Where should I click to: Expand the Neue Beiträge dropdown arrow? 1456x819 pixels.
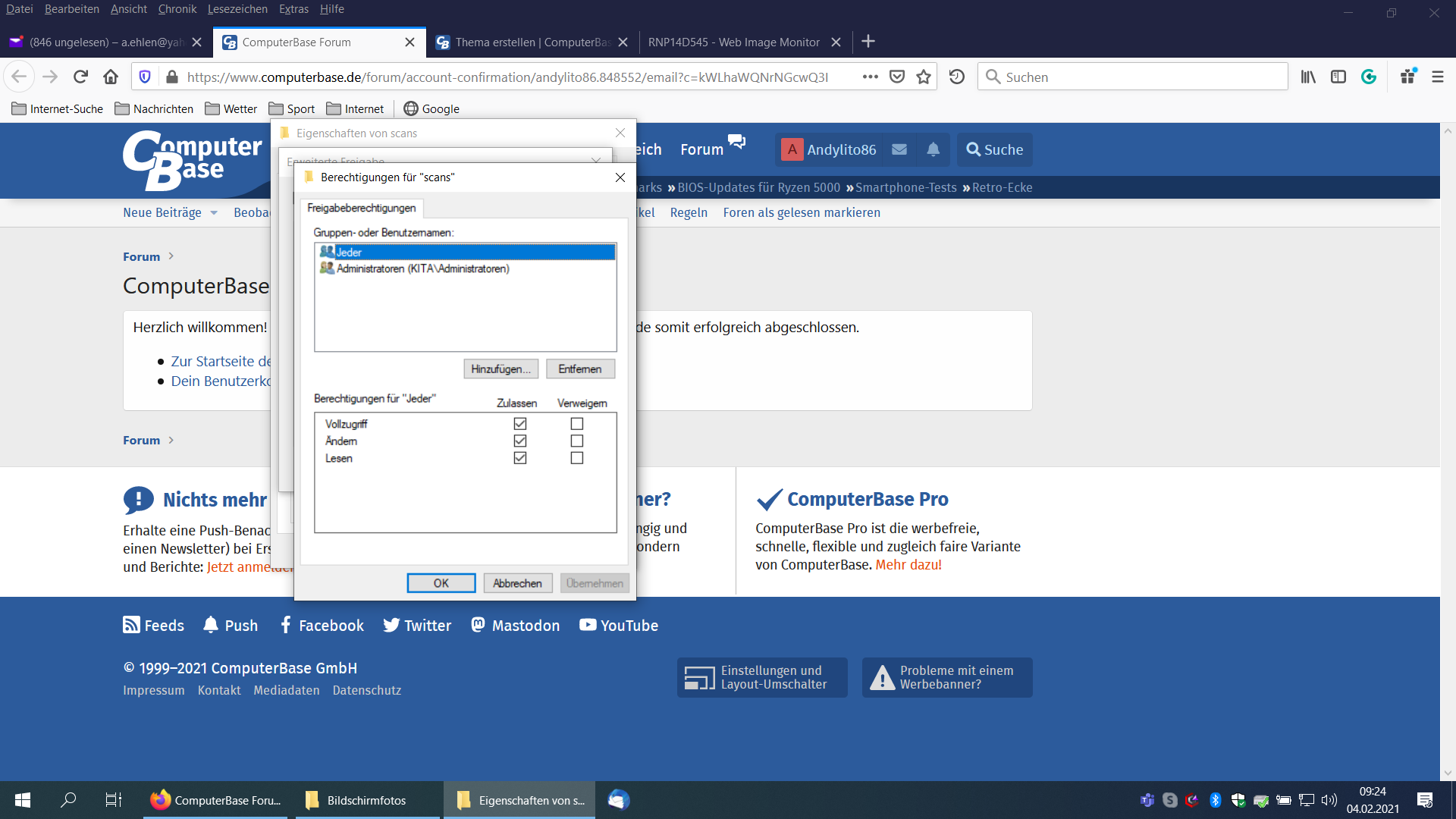[214, 213]
